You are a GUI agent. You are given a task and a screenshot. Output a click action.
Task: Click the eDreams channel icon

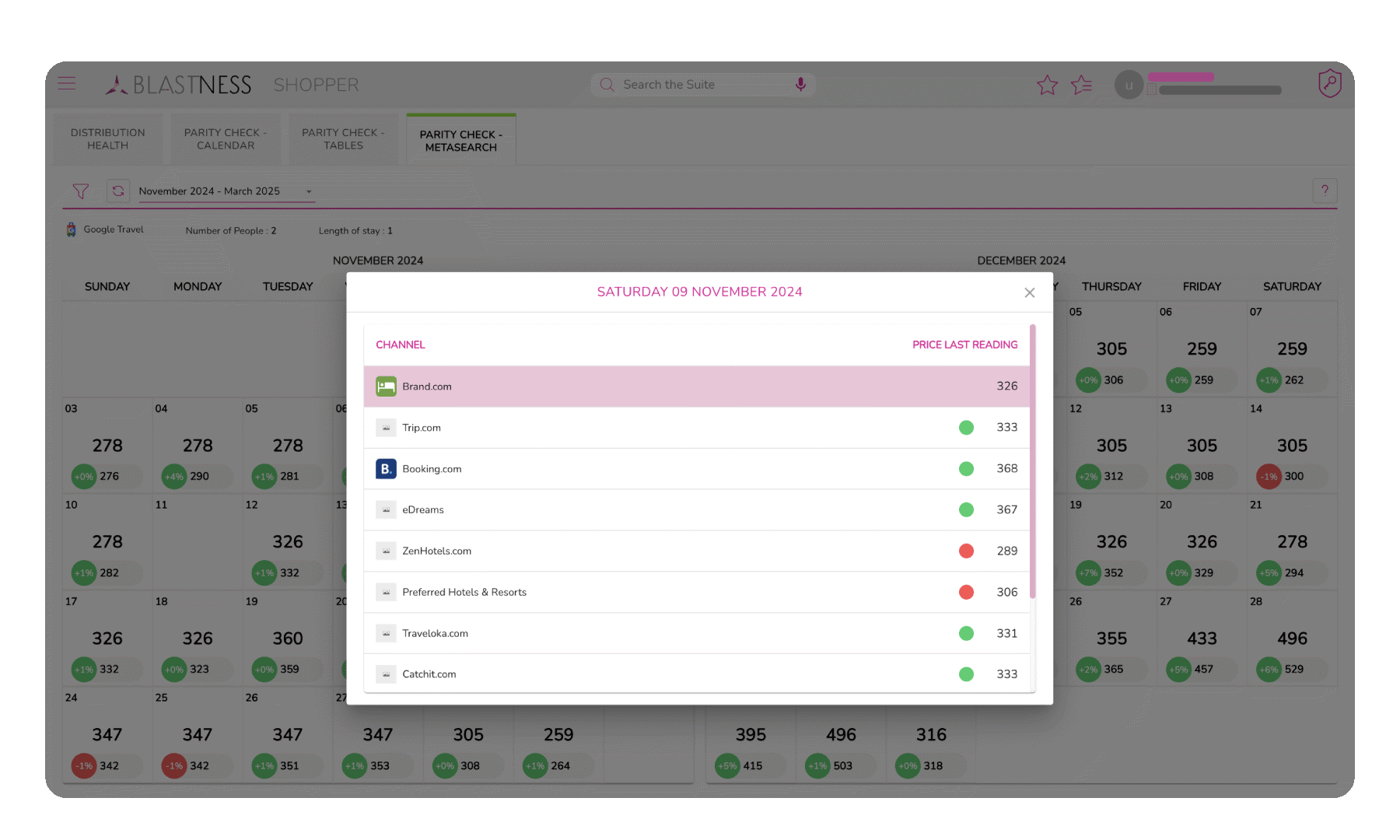click(x=386, y=510)
